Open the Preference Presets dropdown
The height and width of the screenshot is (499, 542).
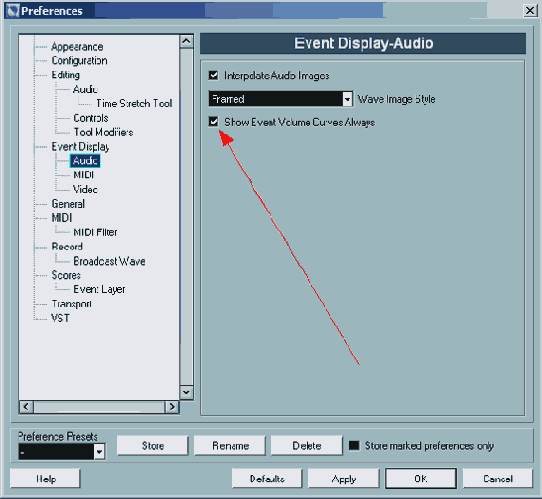tap(99, 452)
